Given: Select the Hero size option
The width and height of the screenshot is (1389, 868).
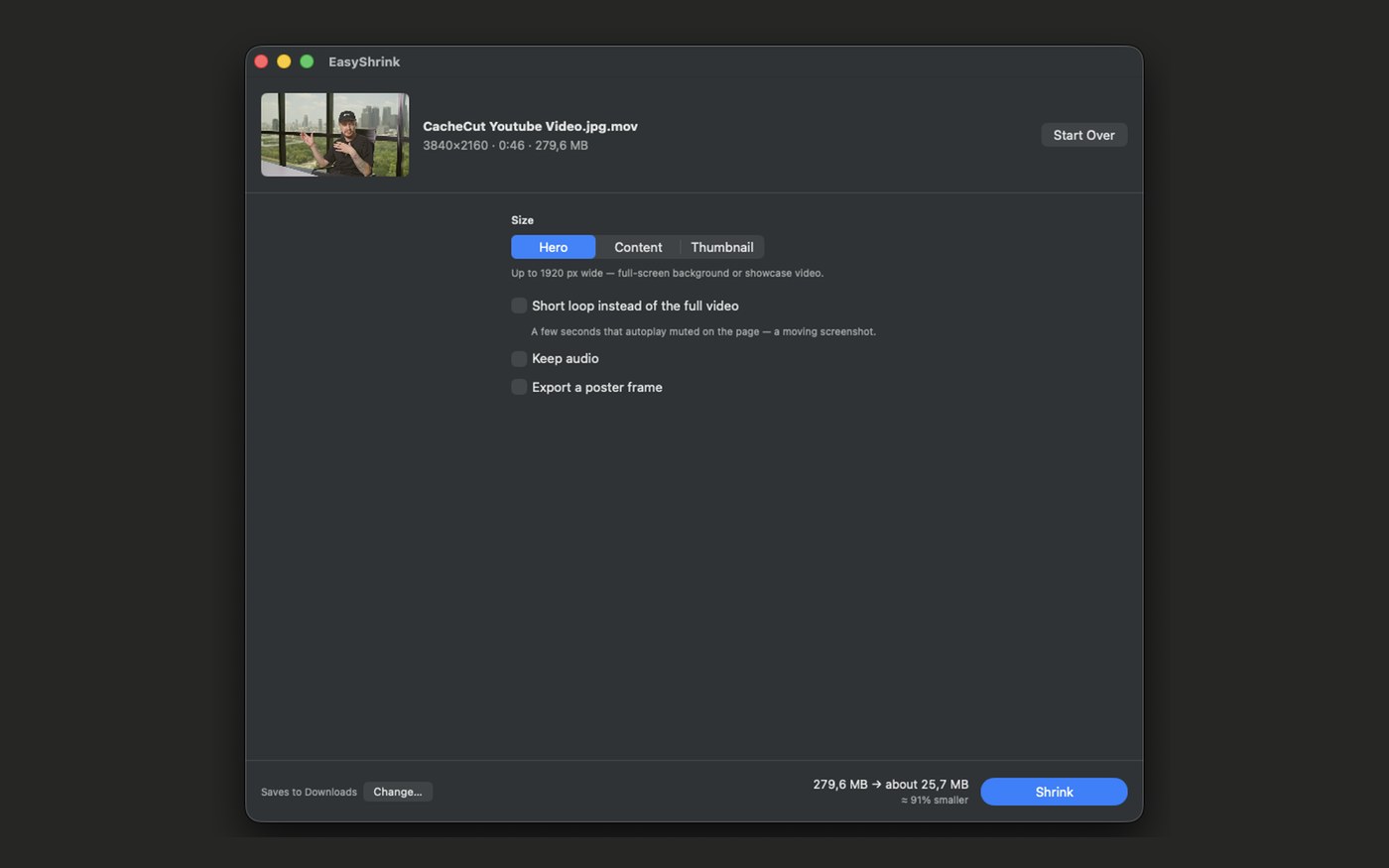Looking at the screenshot, I should click(553, 247).
